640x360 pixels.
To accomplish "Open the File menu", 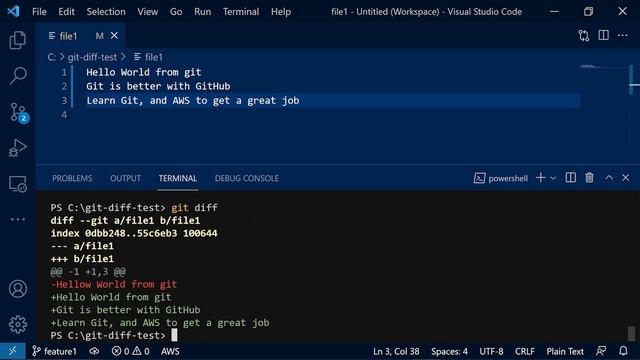I will pos(39,11).
